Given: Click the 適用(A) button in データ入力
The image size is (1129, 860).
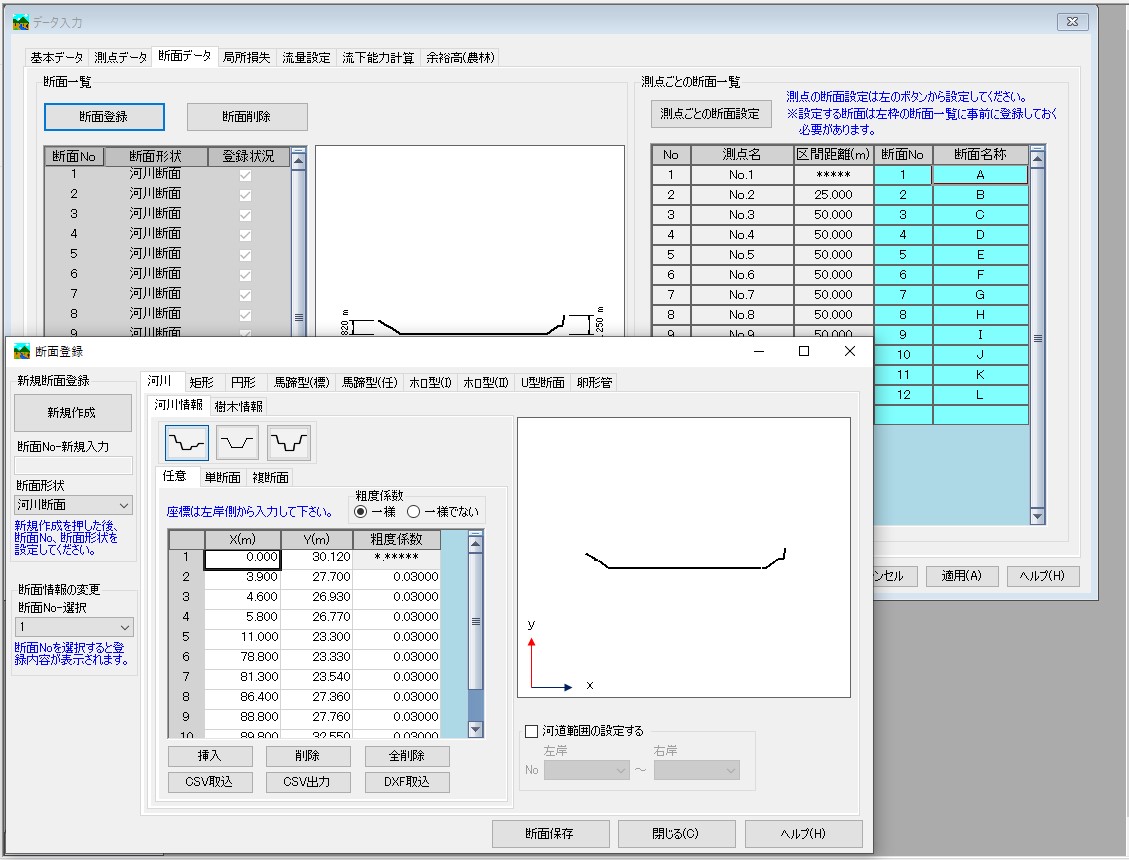Looking at the screenshot, I should tap(962, 575).
